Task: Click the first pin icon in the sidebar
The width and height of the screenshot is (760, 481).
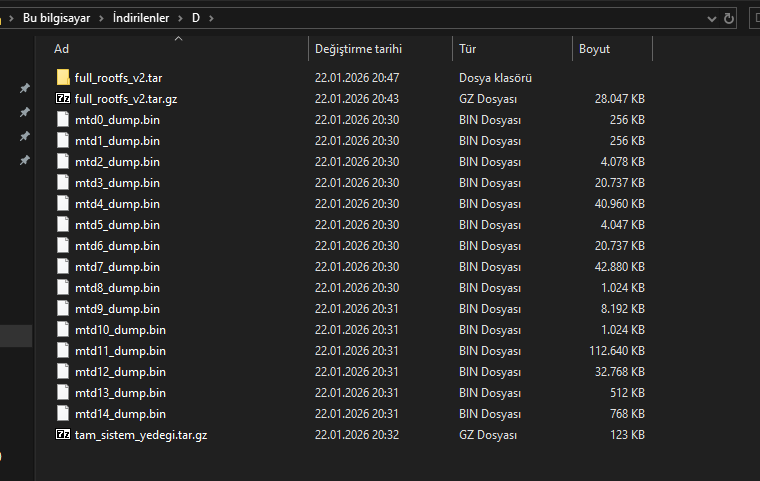Action: tap(24, 88)
